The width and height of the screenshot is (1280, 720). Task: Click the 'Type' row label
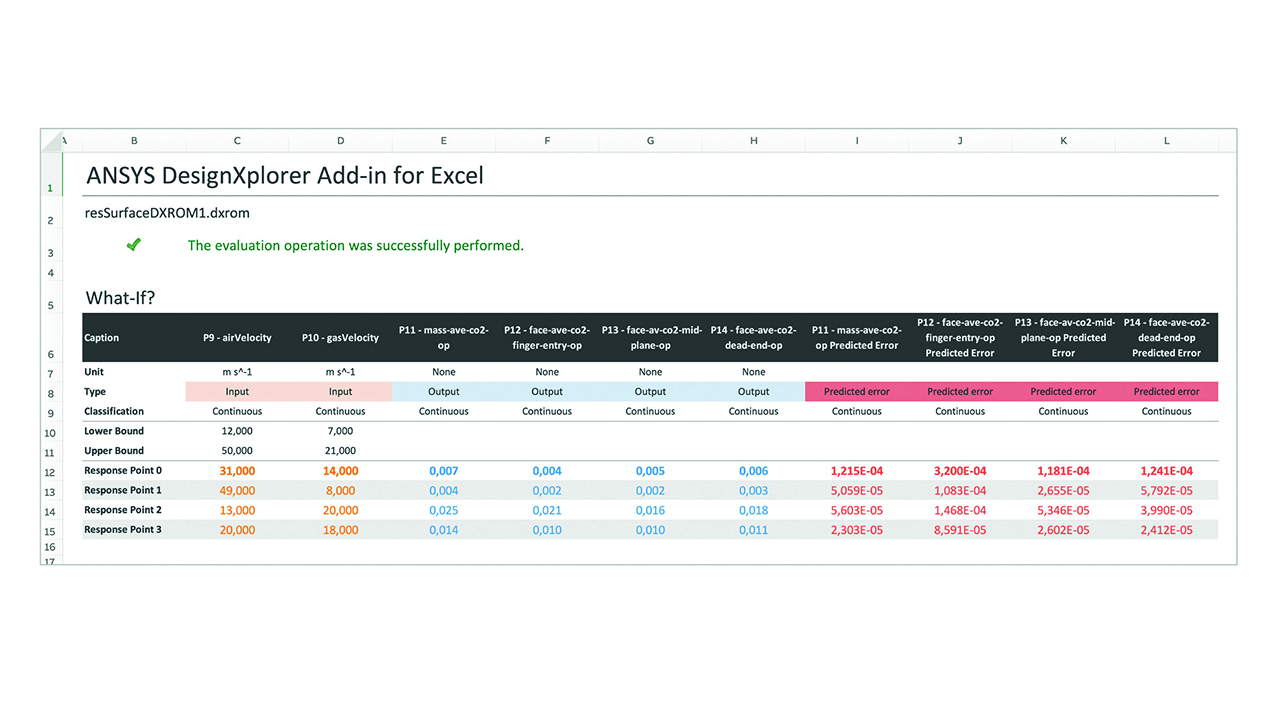(x=95, y=392)
